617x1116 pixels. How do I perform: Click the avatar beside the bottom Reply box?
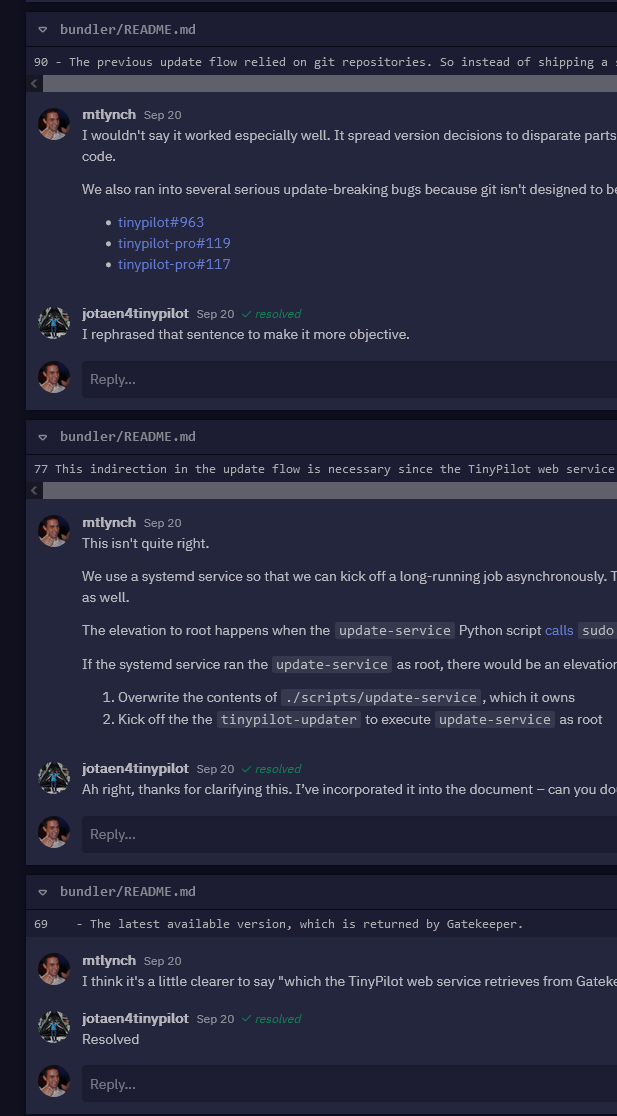[54, 1083]
